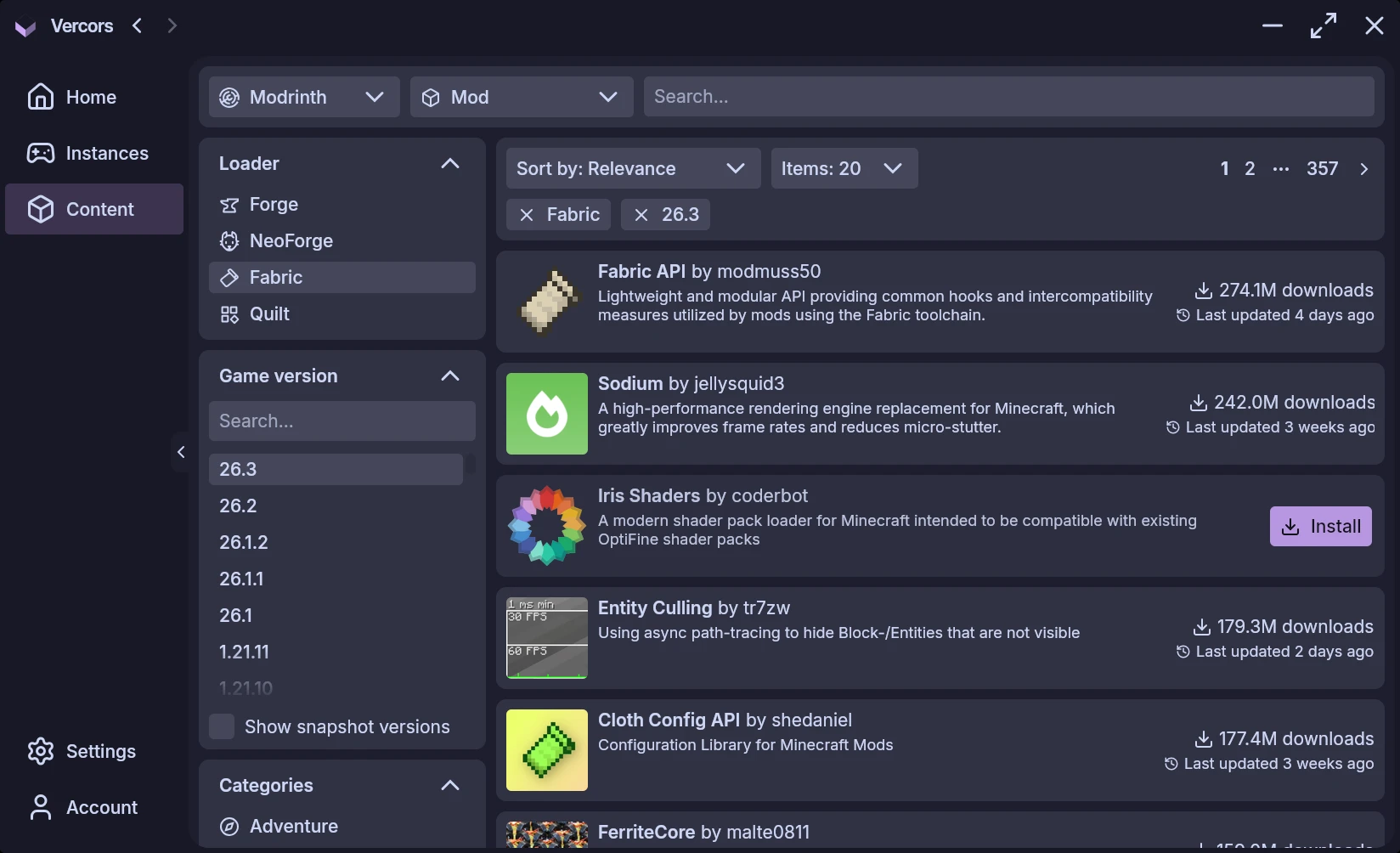Open the Sodium mod title
This screenshot has width=1400, height=853.
click(x=630, y=383)
